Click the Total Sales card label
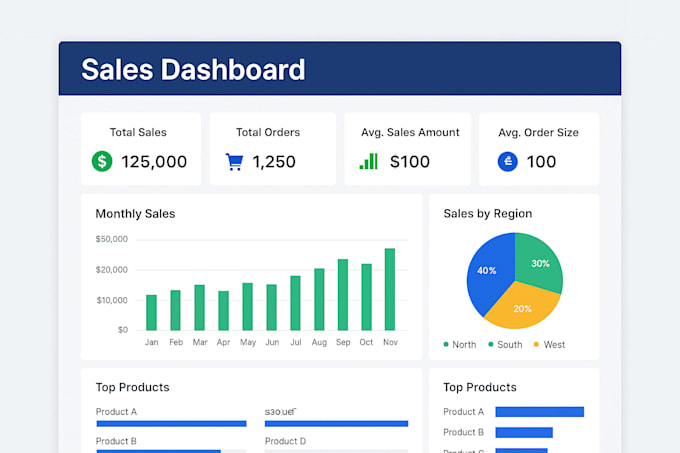Viewport: 680px width, 453px height. 138,132
